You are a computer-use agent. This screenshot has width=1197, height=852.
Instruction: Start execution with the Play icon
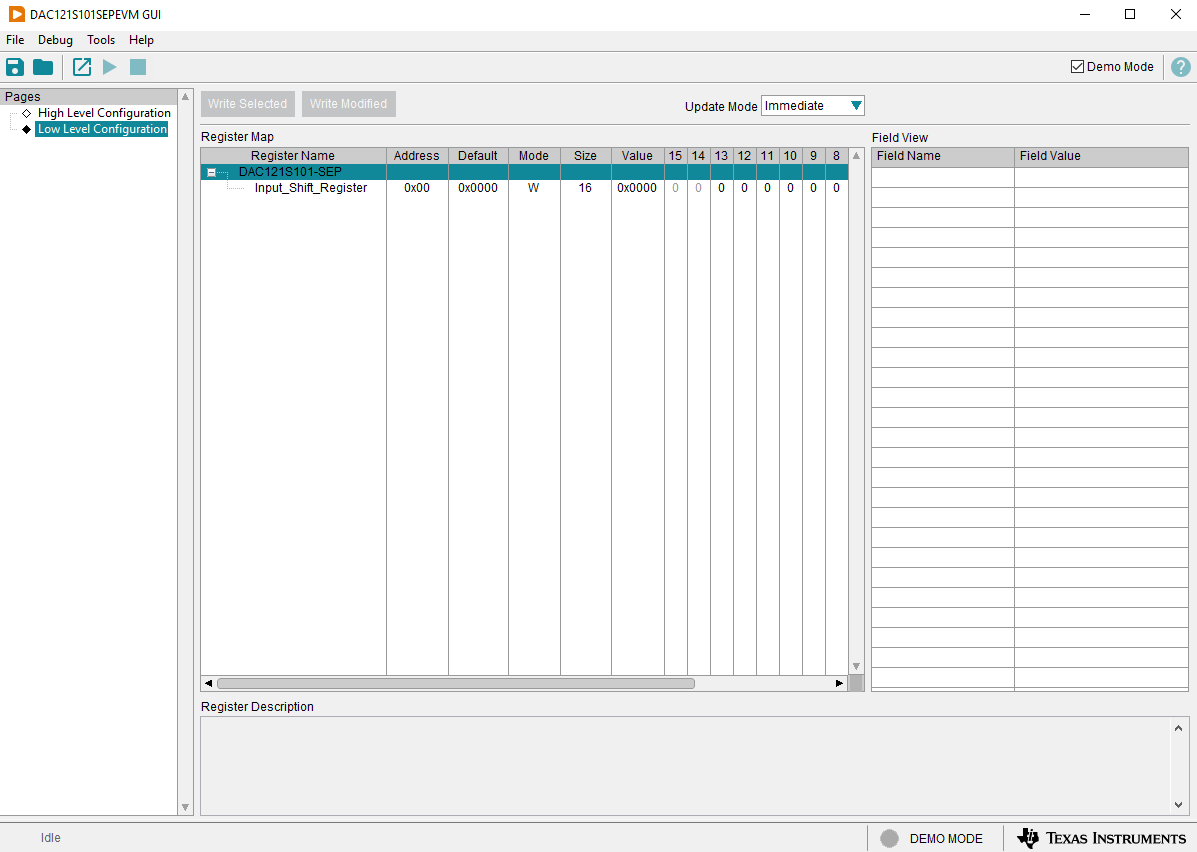pos(109,66)
